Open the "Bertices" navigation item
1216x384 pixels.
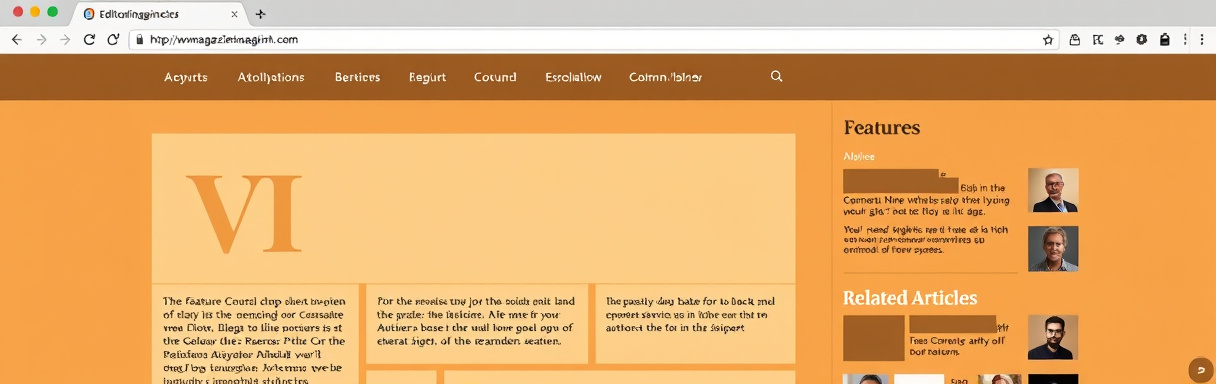pos(358,77)
